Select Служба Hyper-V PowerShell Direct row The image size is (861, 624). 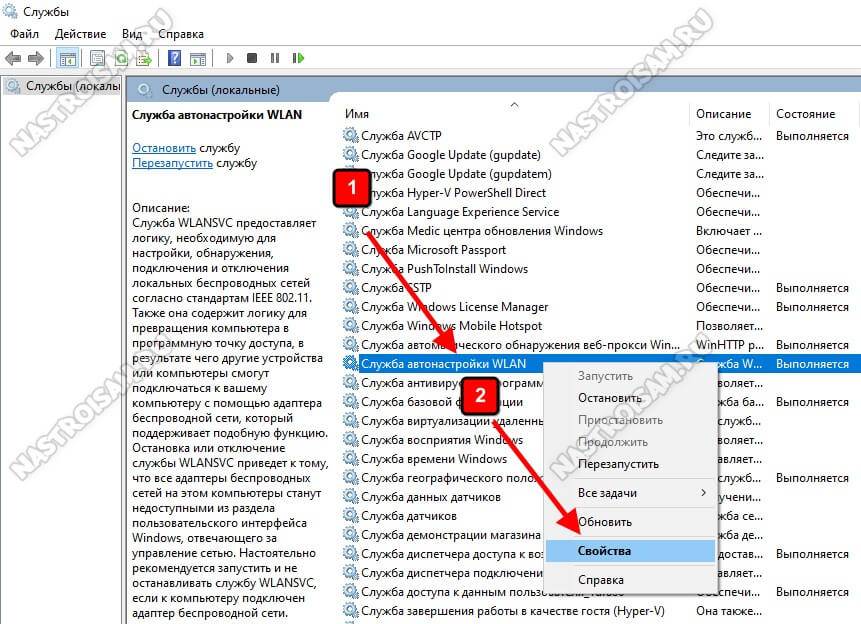pyautogui.click(x=454, y=193)
